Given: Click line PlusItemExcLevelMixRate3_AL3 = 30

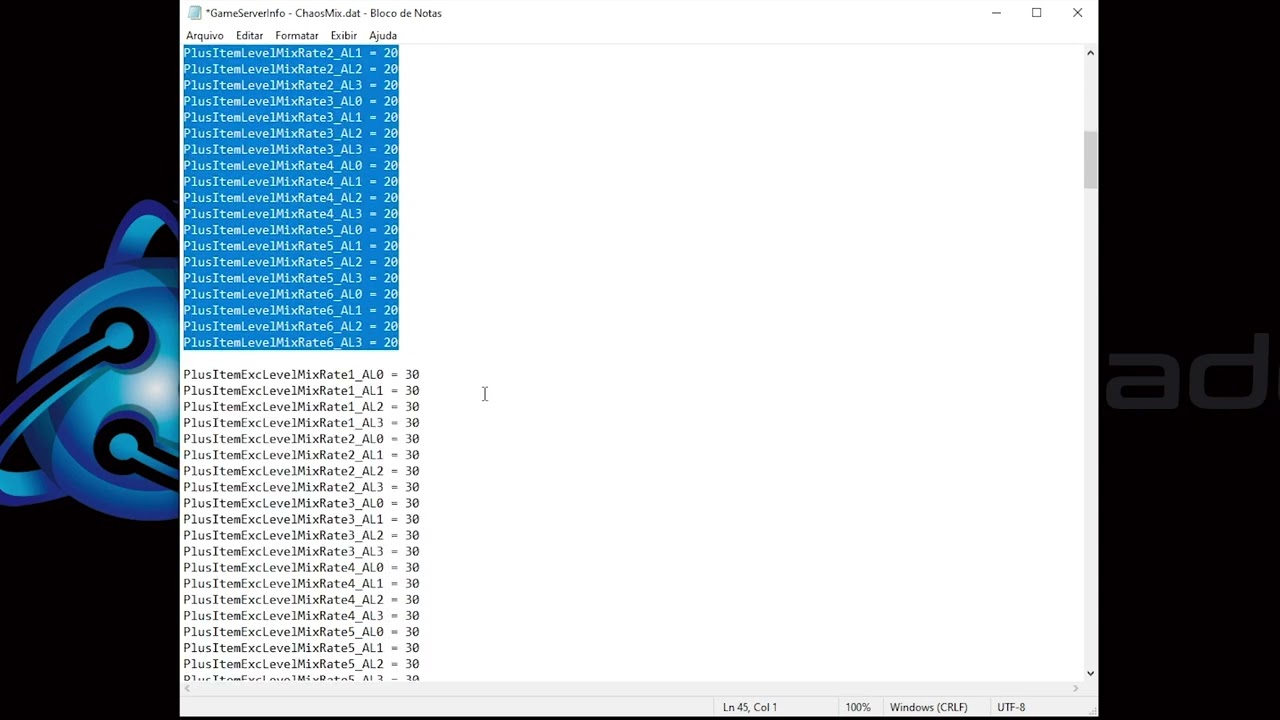Looking at the screenshot, I should click(301, 551).
